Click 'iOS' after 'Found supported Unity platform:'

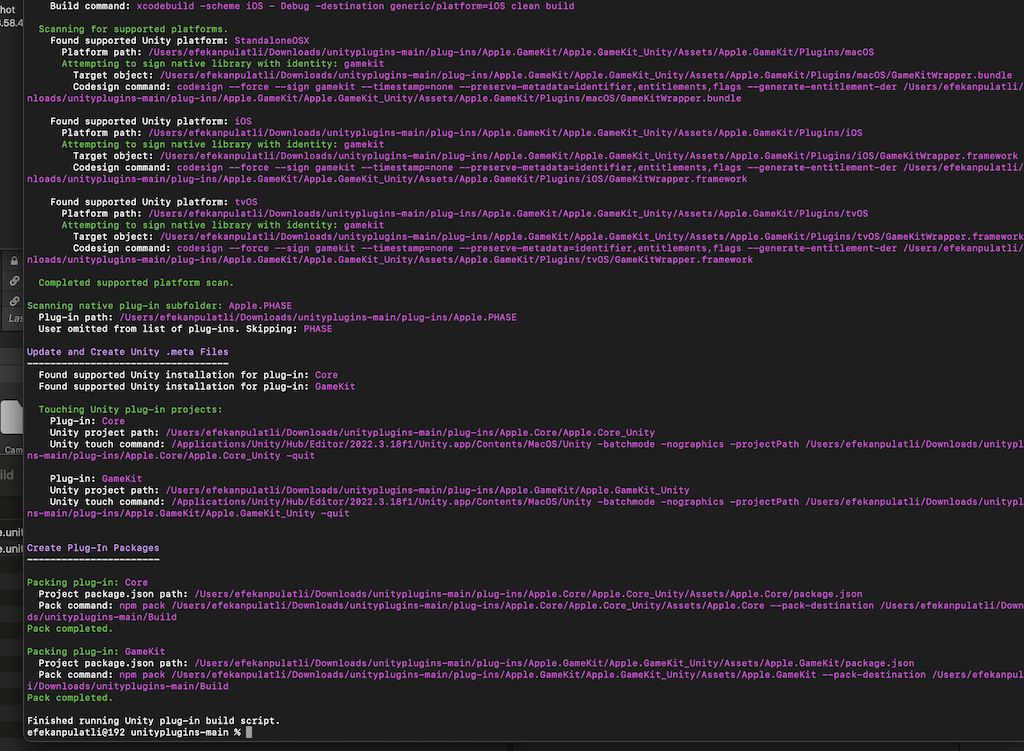243,121
